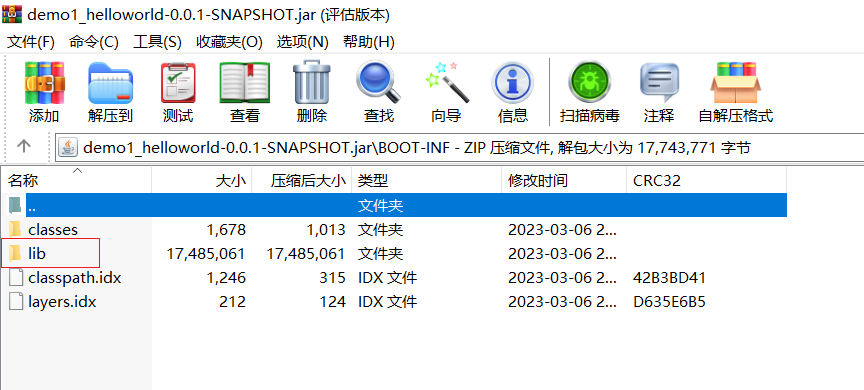This screenshot has width=864, height=390.
Task: Open the Options (选项) menu
Action: click(x=303, y=42)
